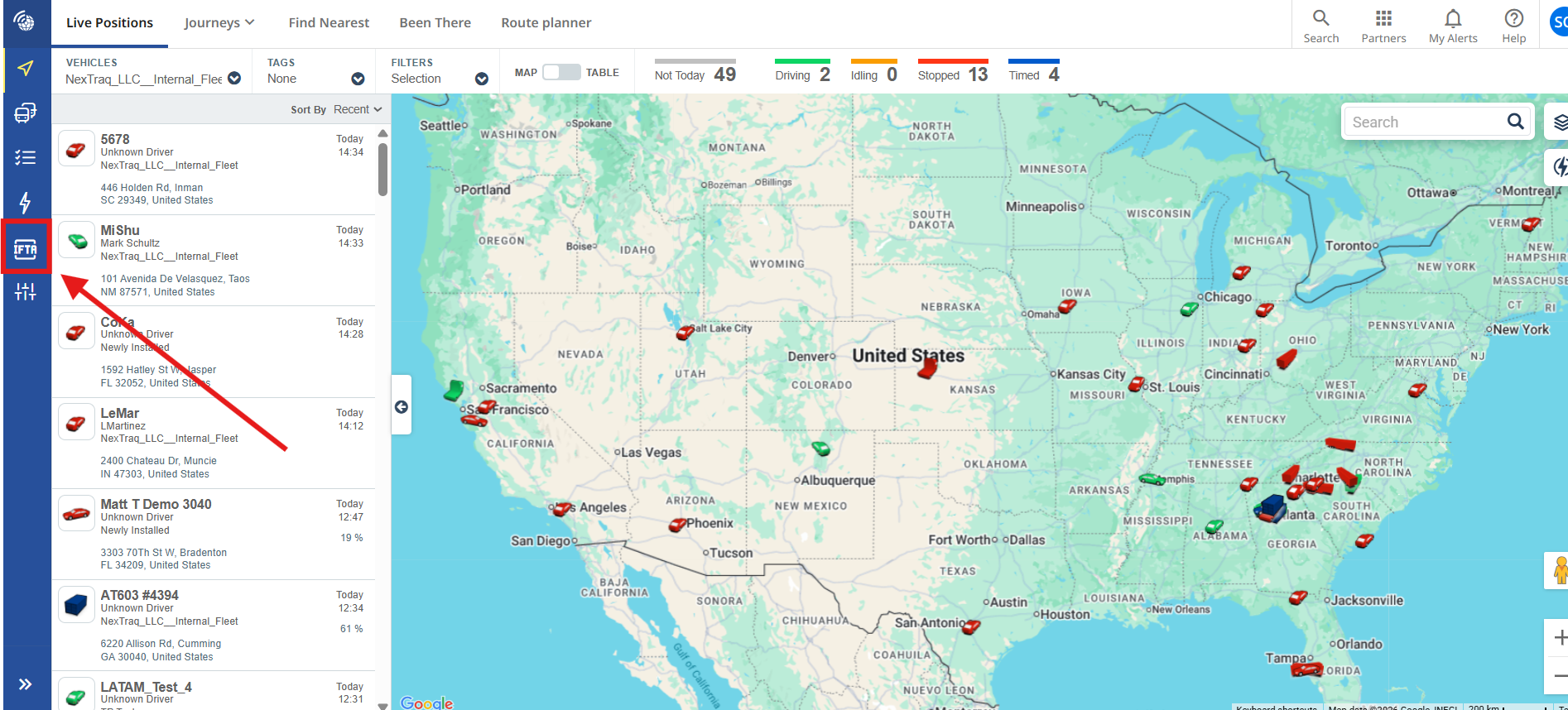Click the vehicle list scroll-up arrow
The height and width of the screenshot is (710, 1568).
tap(382, 133)
